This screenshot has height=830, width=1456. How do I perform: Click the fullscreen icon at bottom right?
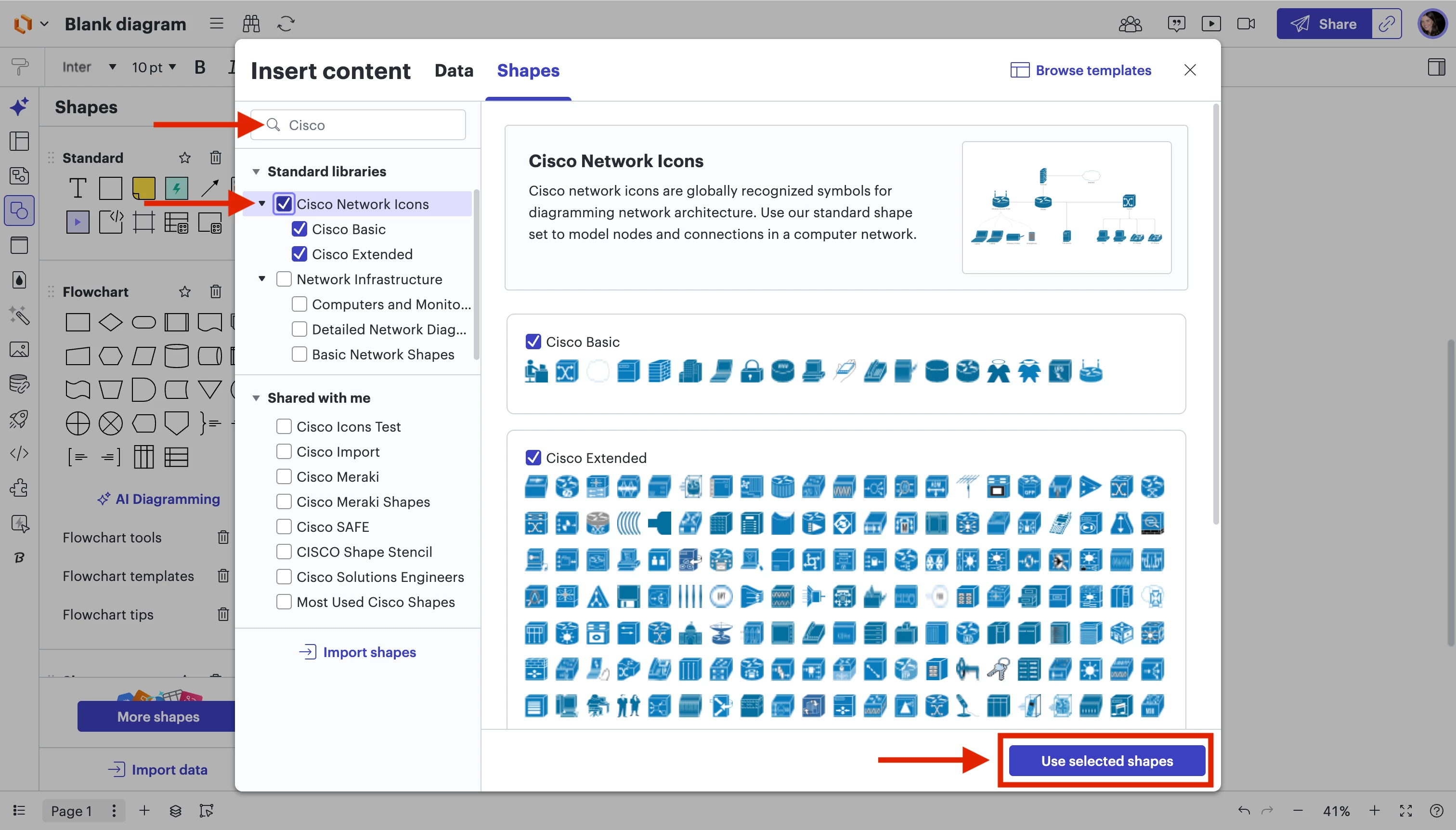click(x=1405, y=811)
